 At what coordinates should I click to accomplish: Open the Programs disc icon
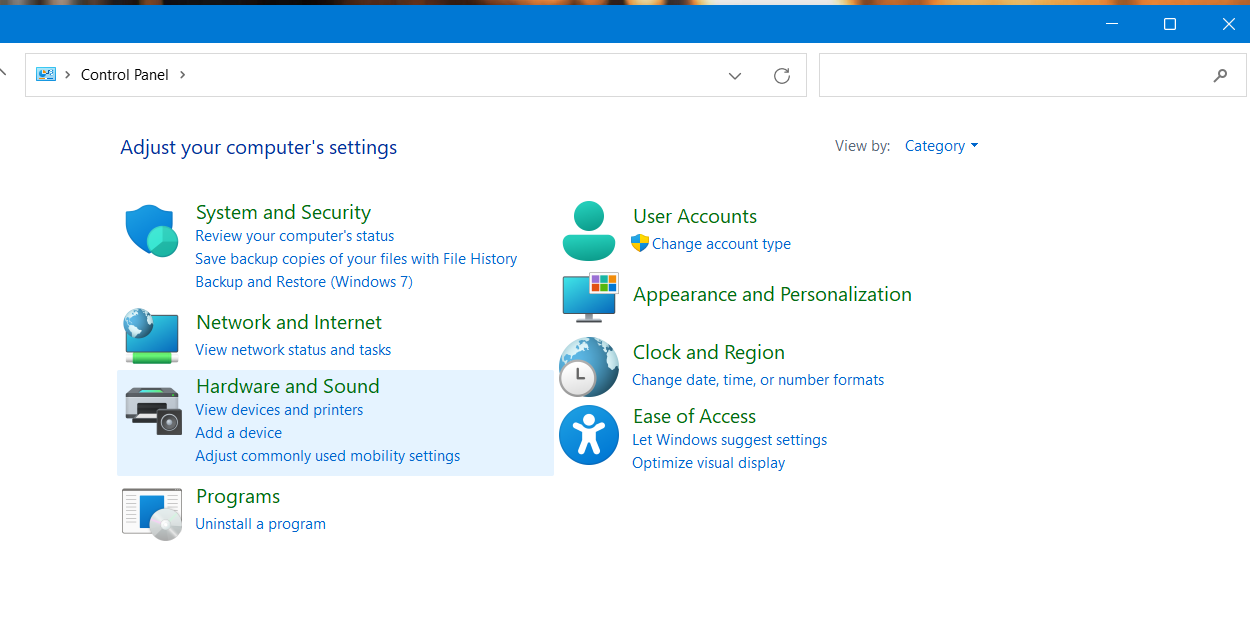(152, 514)
